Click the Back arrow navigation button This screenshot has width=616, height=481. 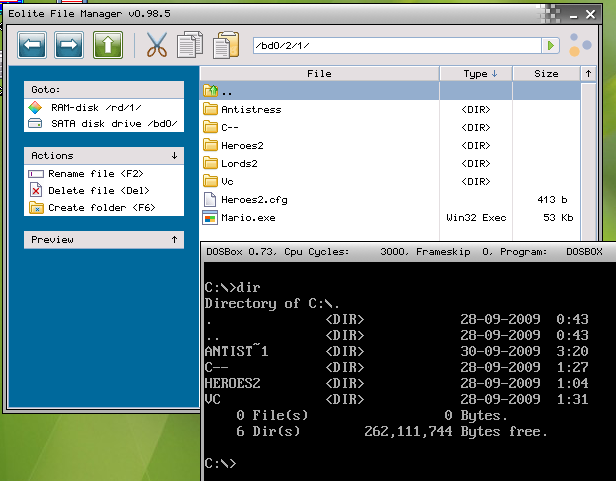coord(33,45)
